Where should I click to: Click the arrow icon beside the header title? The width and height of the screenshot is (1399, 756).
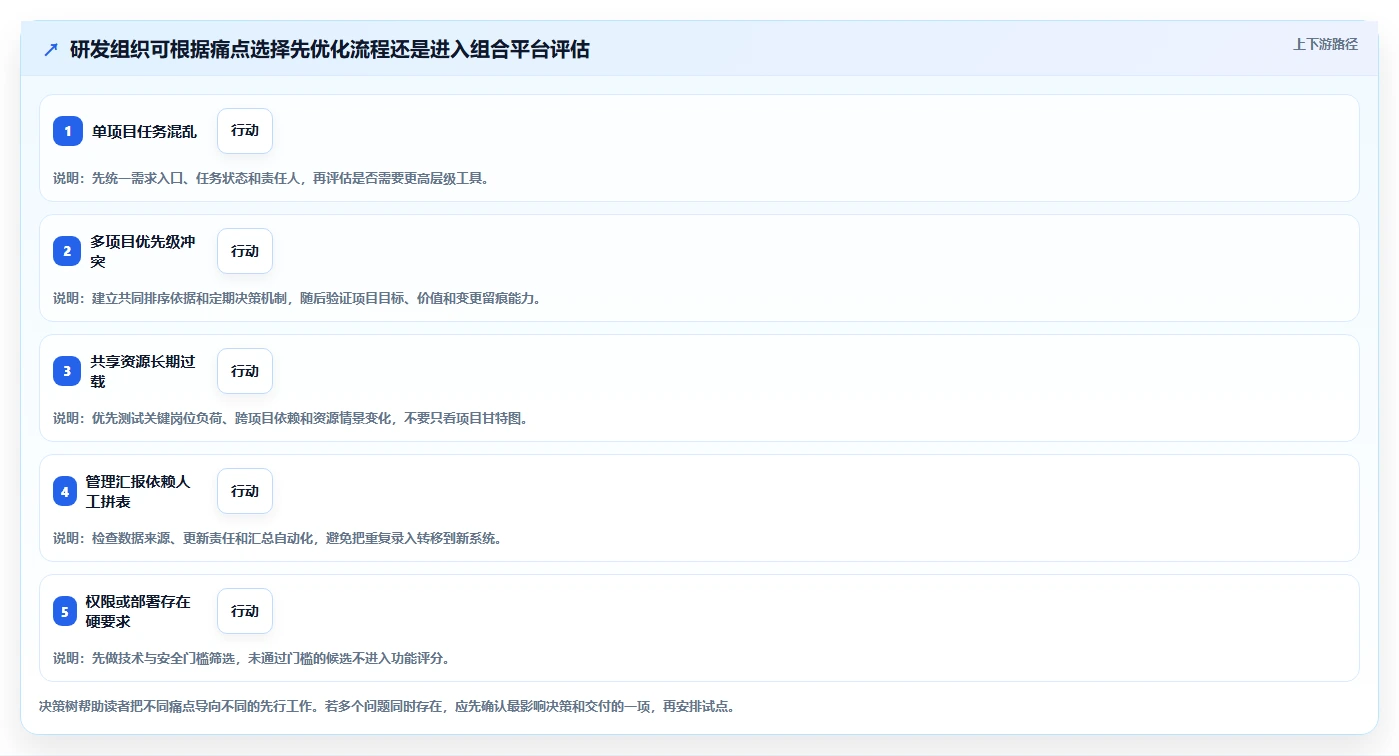[51, 49]
